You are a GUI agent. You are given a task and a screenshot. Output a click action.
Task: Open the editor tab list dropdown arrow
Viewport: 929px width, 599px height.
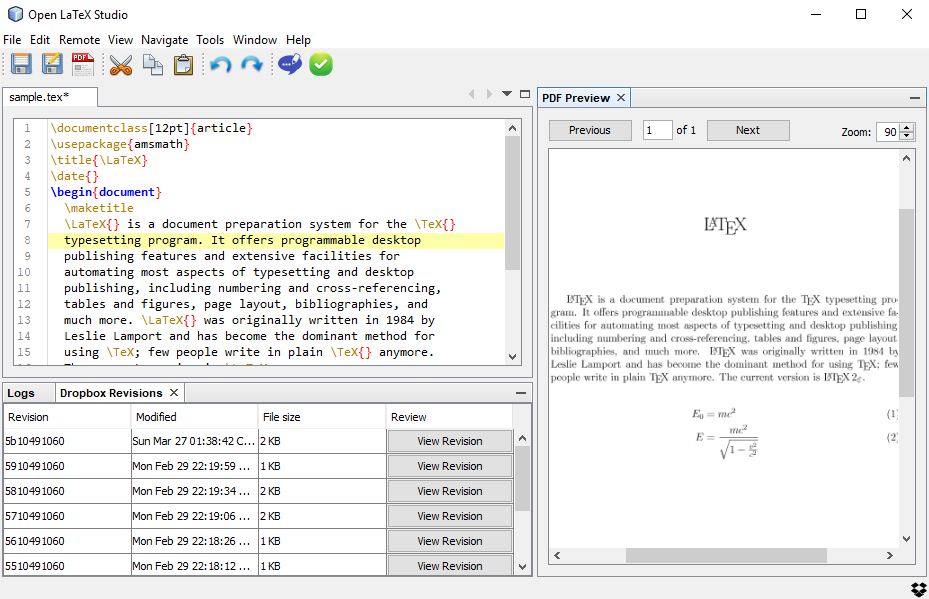(507, 94)
